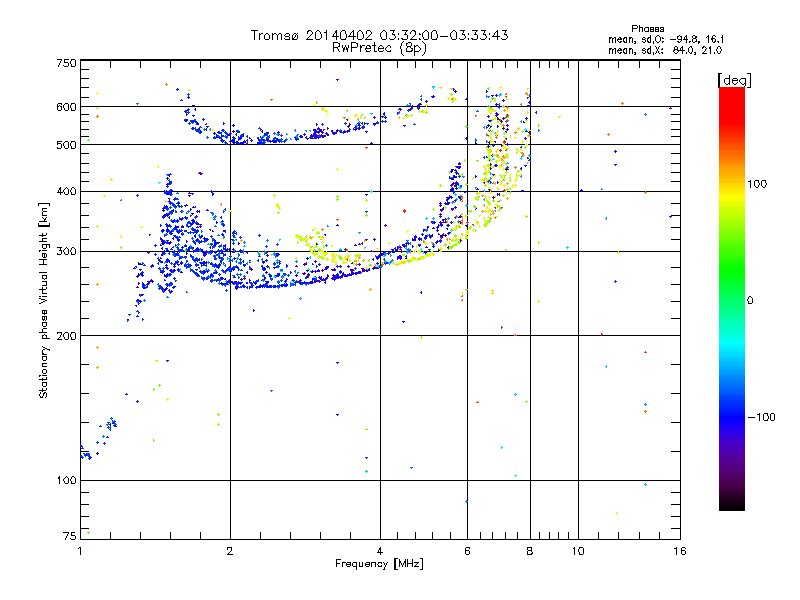Click the colorbar tick label "-100"
The image size is (800, 600).
[x=761, y=417]
